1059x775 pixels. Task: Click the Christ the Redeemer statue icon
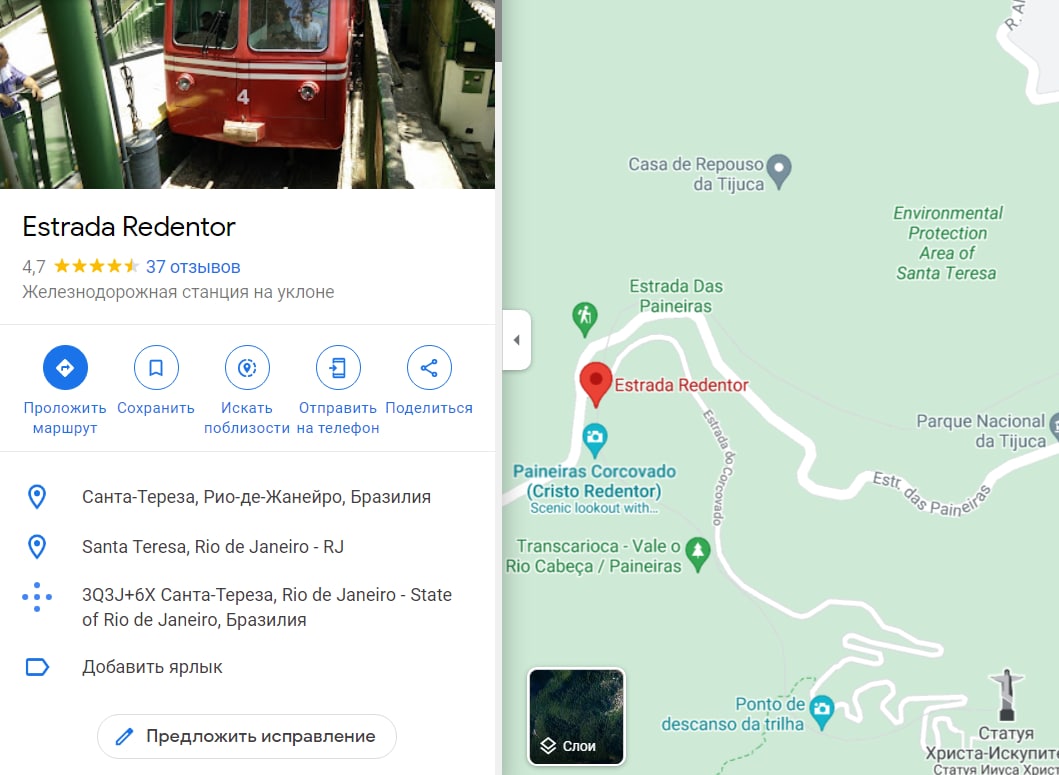coord(1006,695)
